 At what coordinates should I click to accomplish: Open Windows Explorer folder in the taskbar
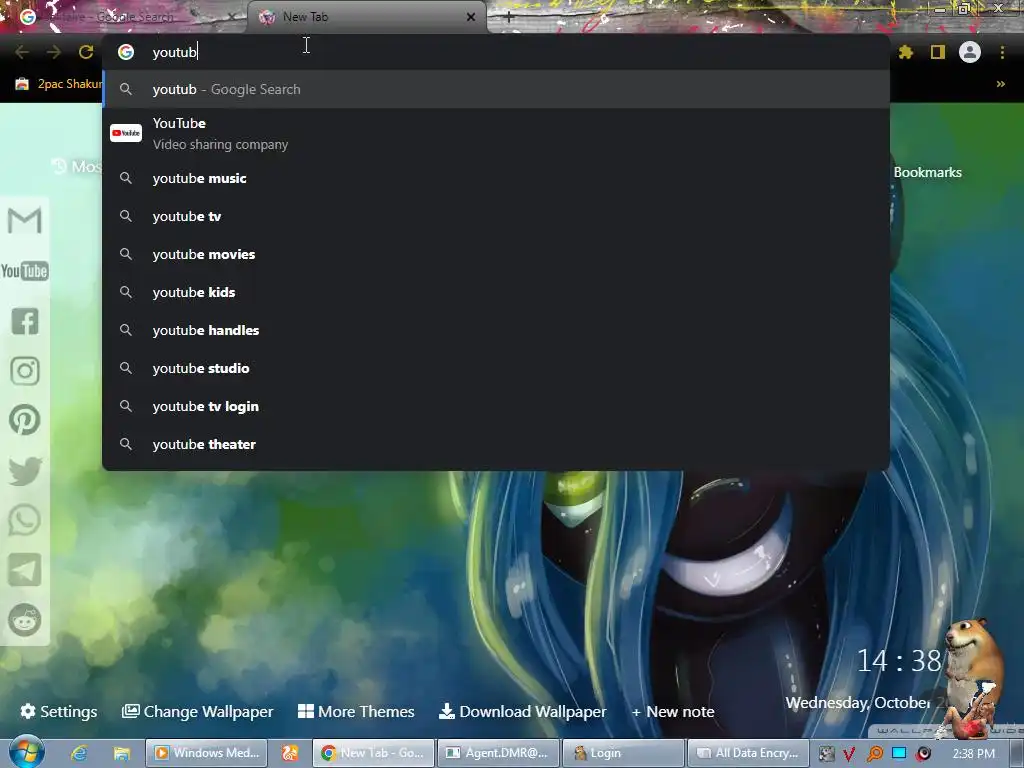[121, 753]
